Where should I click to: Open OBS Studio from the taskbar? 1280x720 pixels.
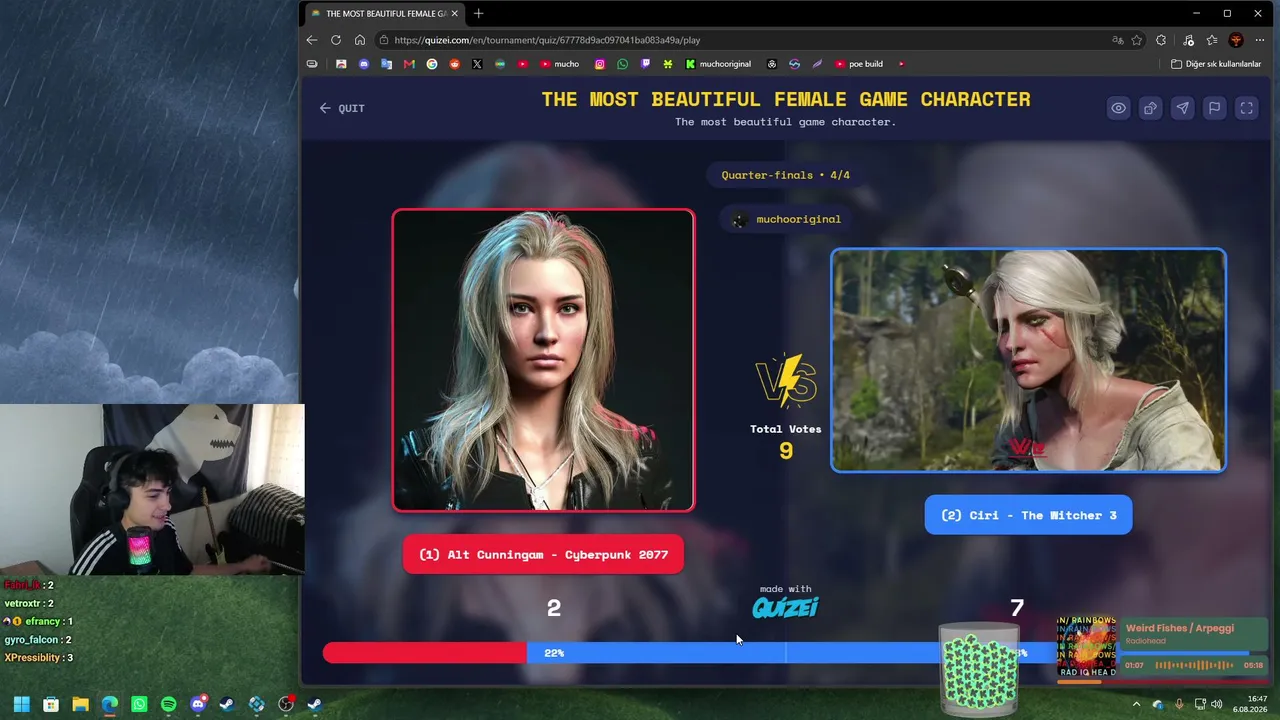tap(286, 704)
